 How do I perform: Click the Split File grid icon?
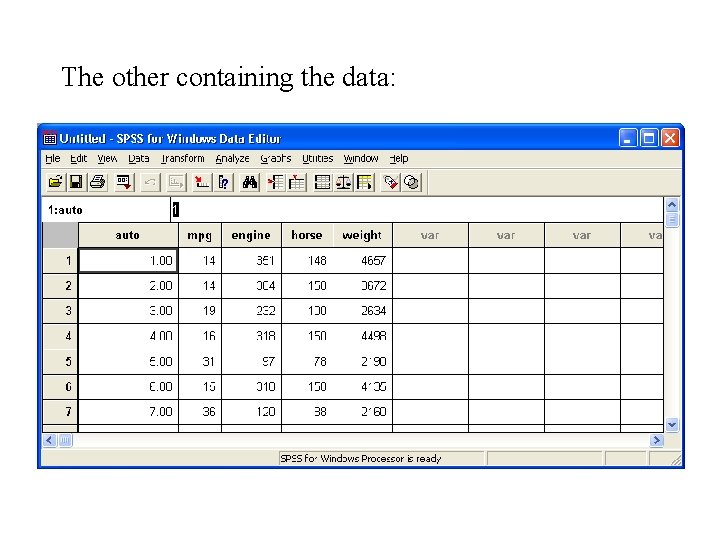point(322,182)
